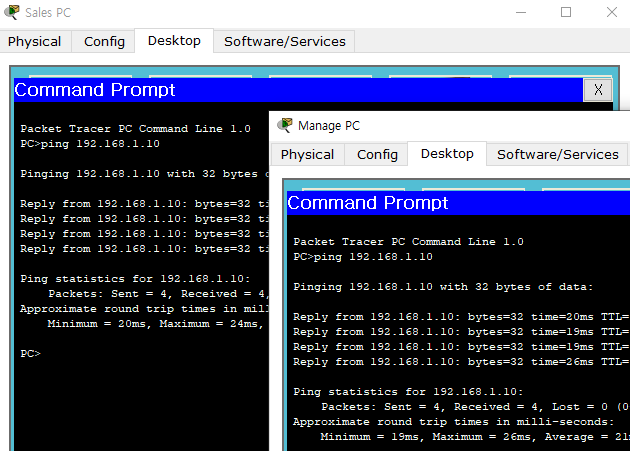Click 'Packets: Sent = 4, Received = 4' in Manage PC
The width and height of the screenshot is (630, 451).
(x=432, y=407)
